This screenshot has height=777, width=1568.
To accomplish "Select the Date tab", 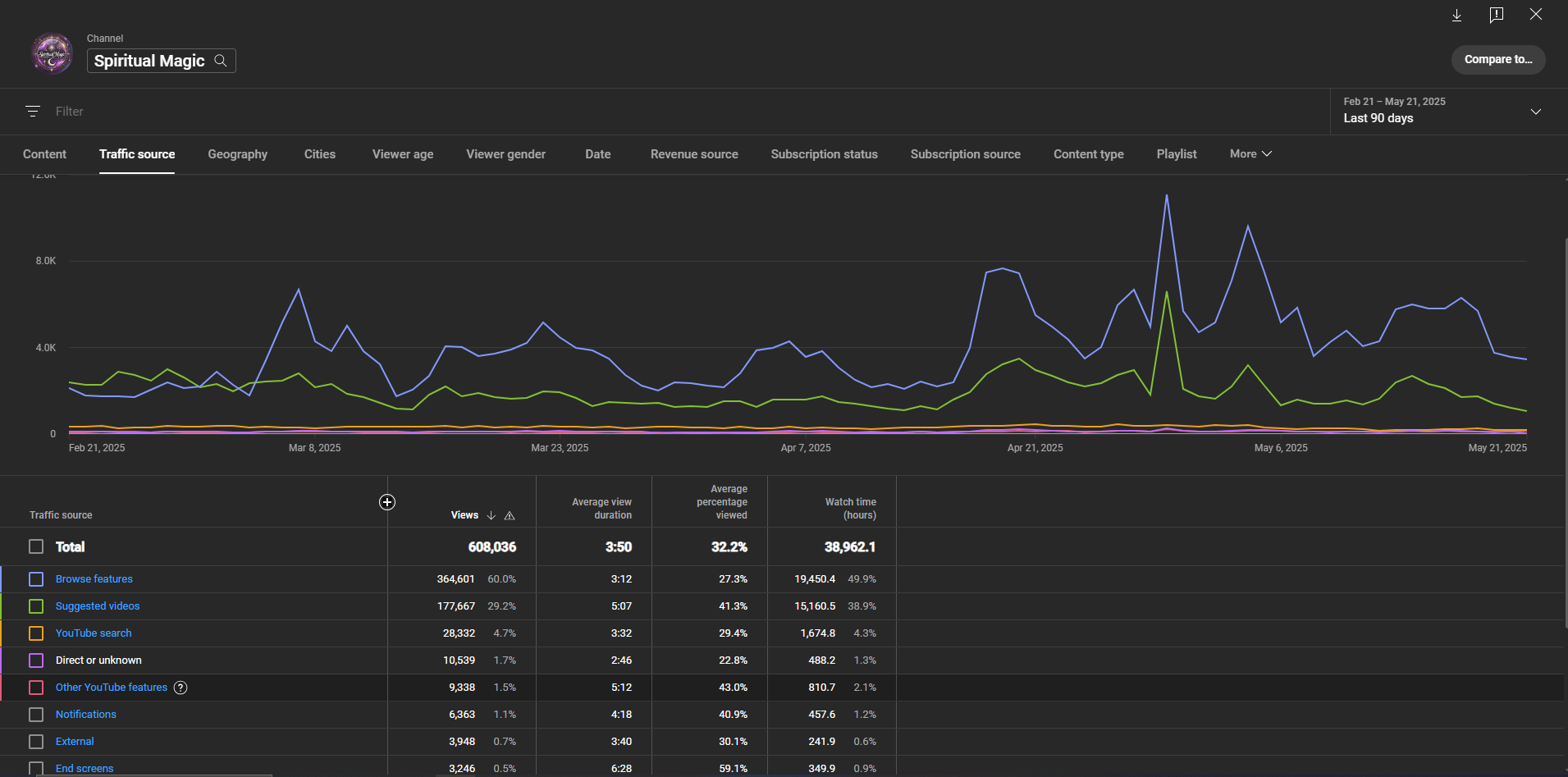I will (598, 154).
